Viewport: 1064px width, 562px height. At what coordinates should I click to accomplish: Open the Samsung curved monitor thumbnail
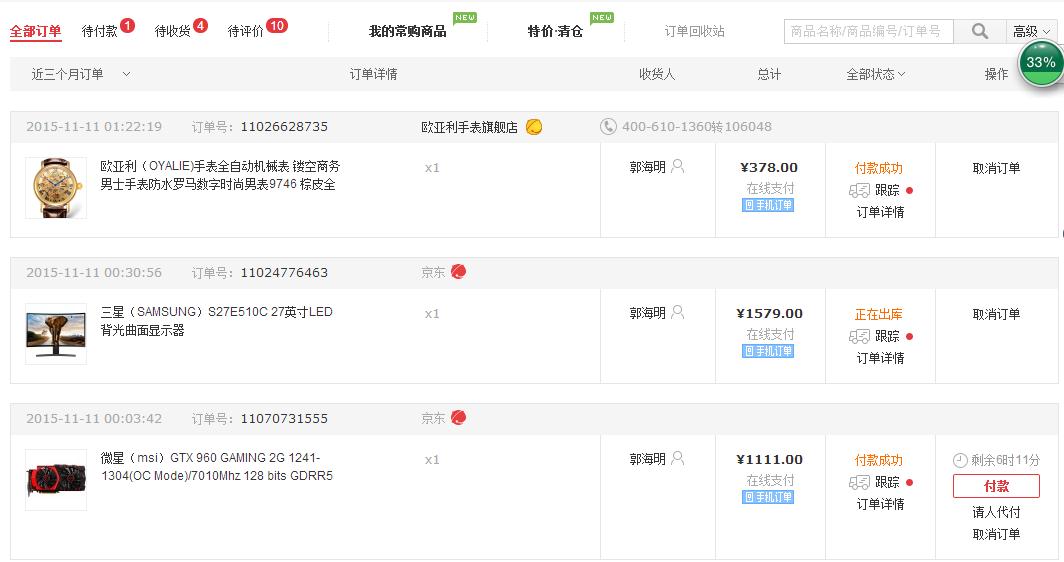click(56, 334)
